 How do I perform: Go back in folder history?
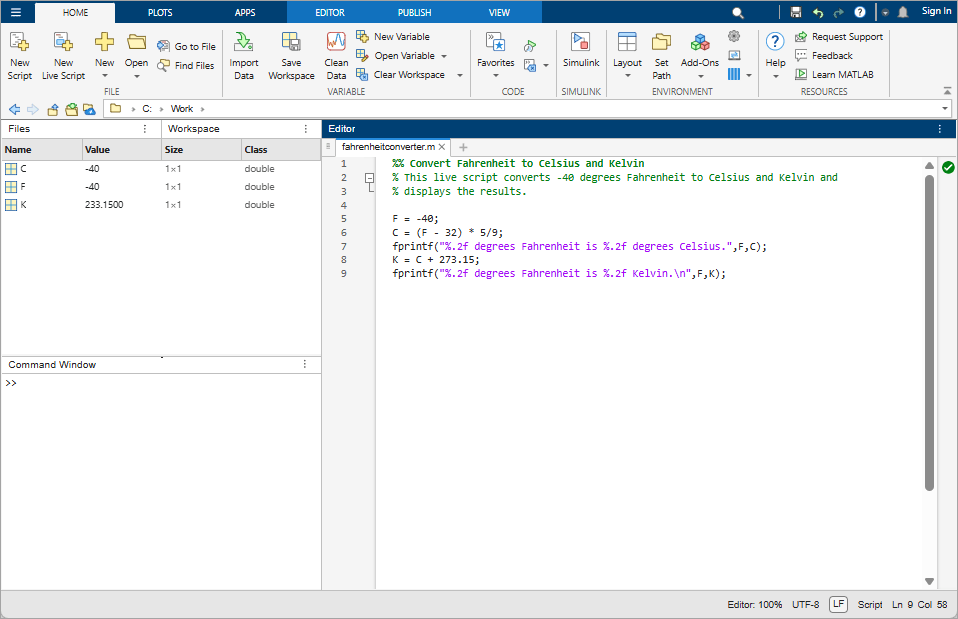[15, 109]
